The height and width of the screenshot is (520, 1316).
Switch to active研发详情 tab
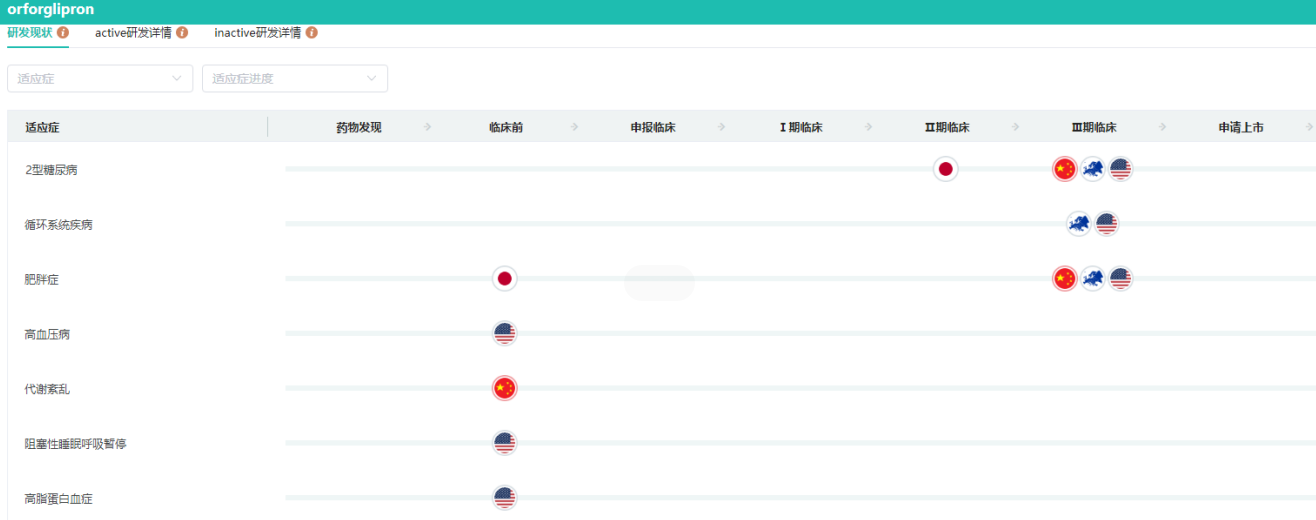133,33
